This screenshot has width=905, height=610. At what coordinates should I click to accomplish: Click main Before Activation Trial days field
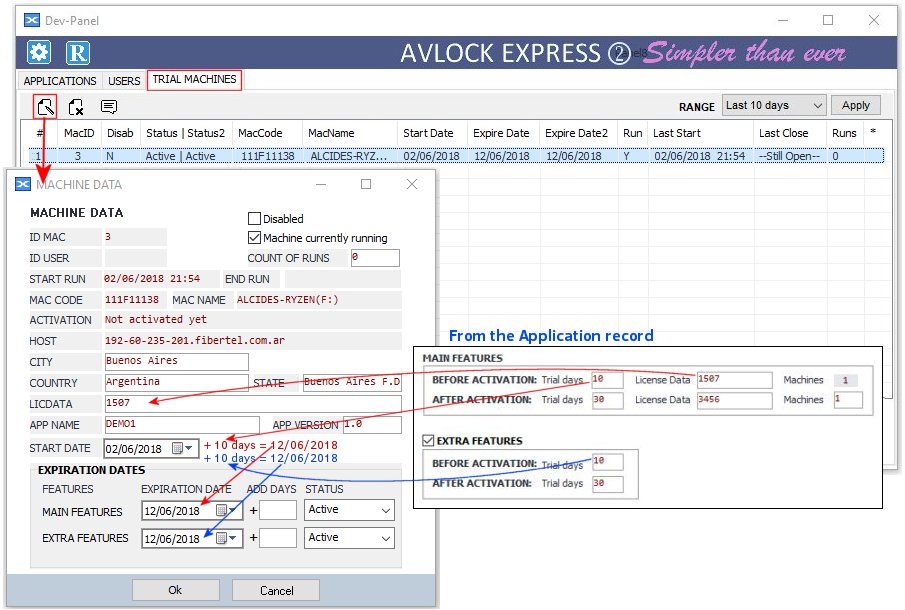tap(608, 380)
